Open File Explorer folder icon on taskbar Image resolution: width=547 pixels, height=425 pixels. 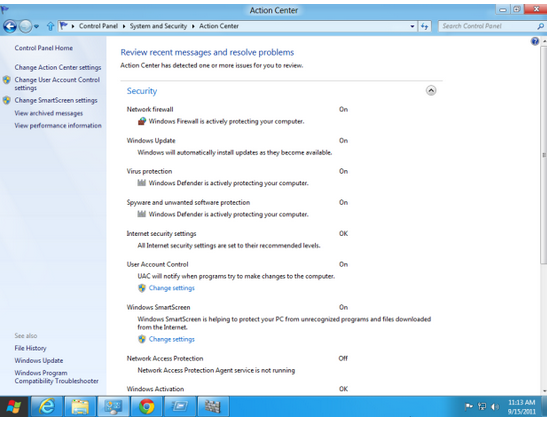pyautogui.click(x=80, y=407)
